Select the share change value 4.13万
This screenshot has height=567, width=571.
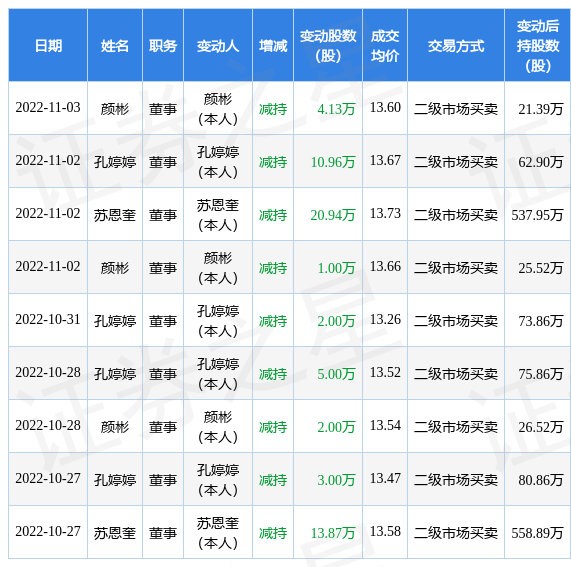coord(336,109)
